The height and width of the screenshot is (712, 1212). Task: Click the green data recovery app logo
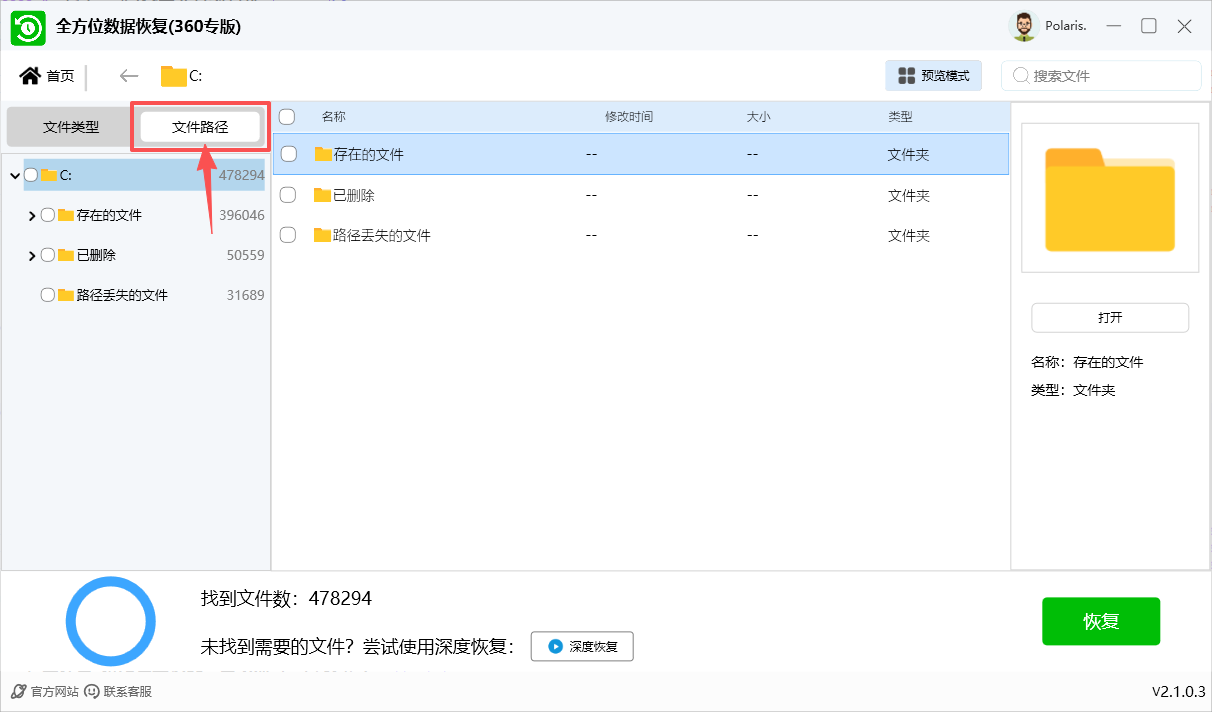pyautogui.click(x=29, y=28)
